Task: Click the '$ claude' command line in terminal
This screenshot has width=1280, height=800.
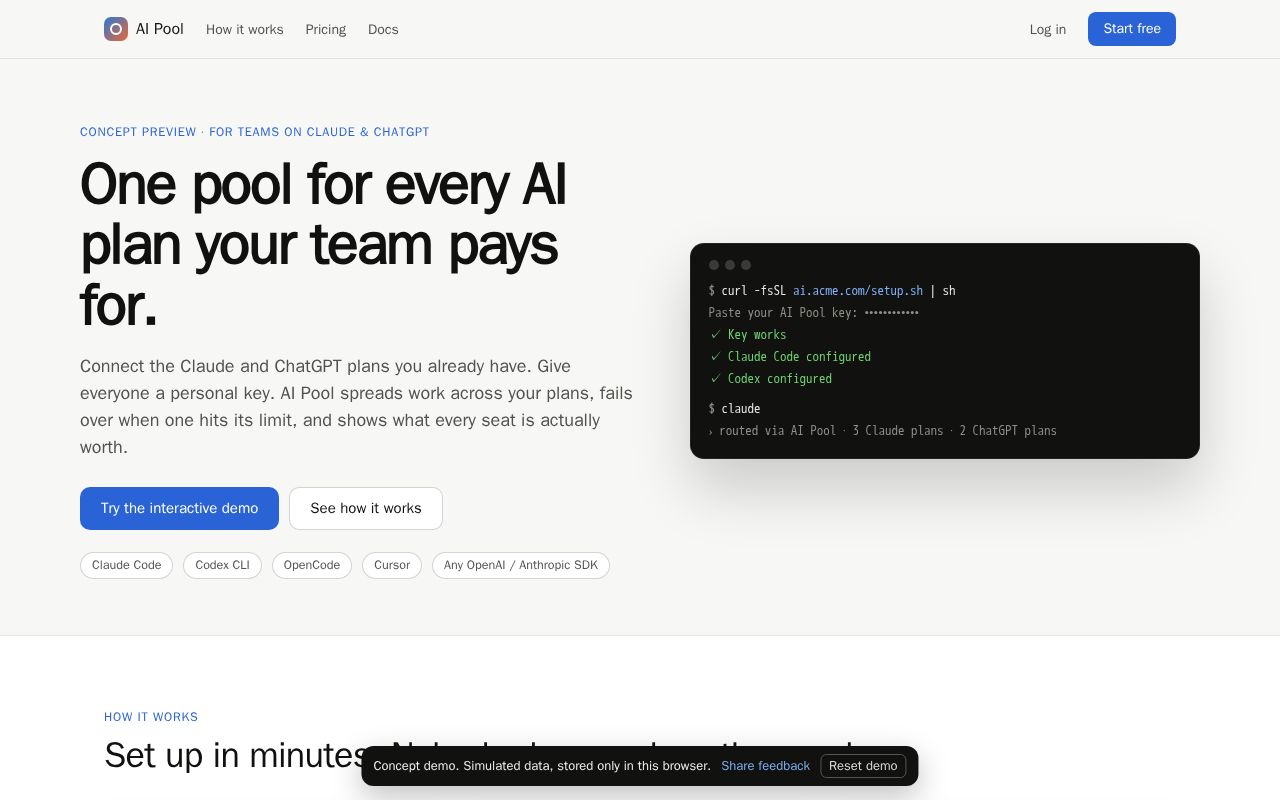Action: (735, 409)
